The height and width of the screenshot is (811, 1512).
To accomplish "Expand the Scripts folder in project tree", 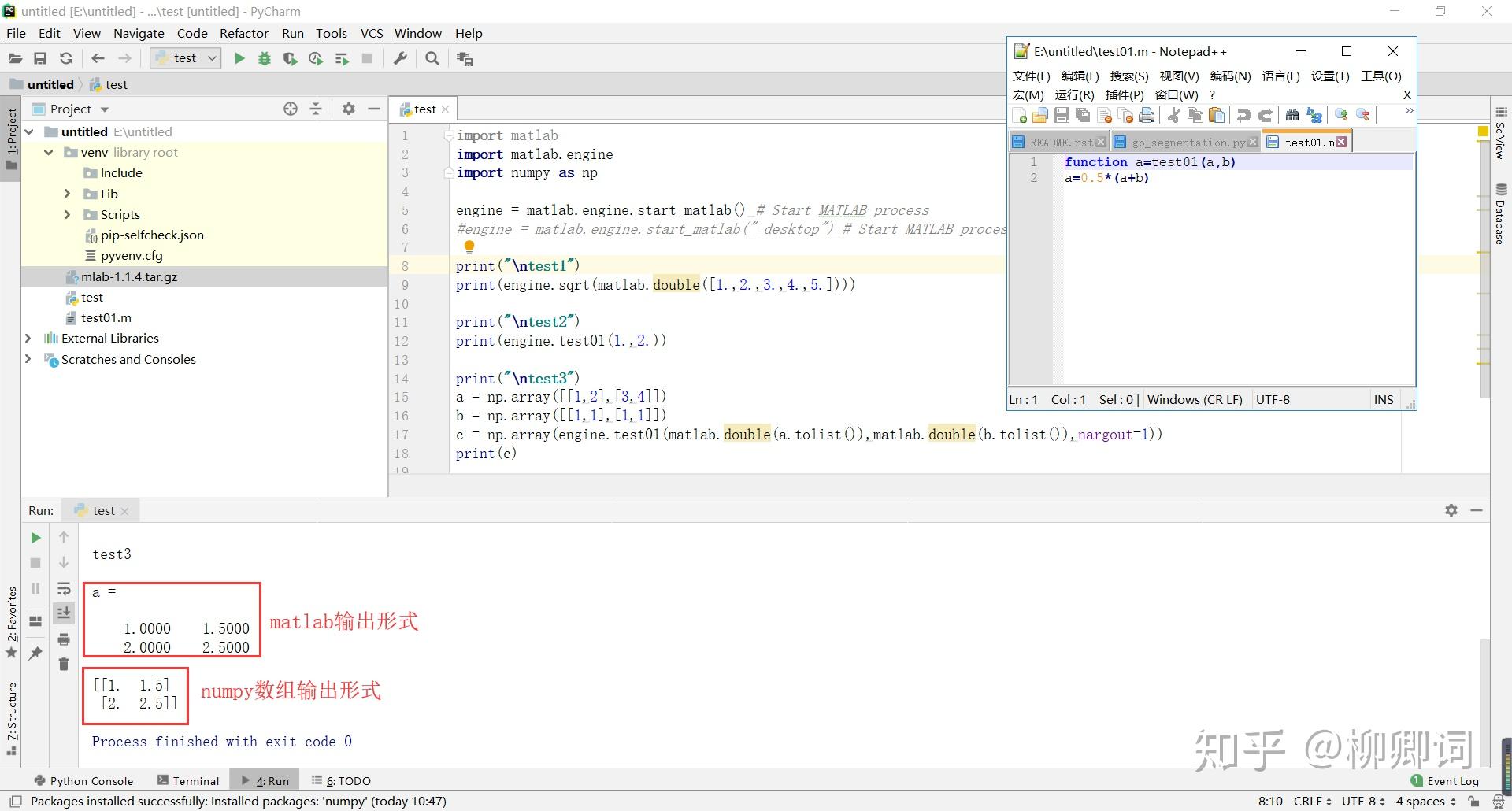I will point(67,214).
